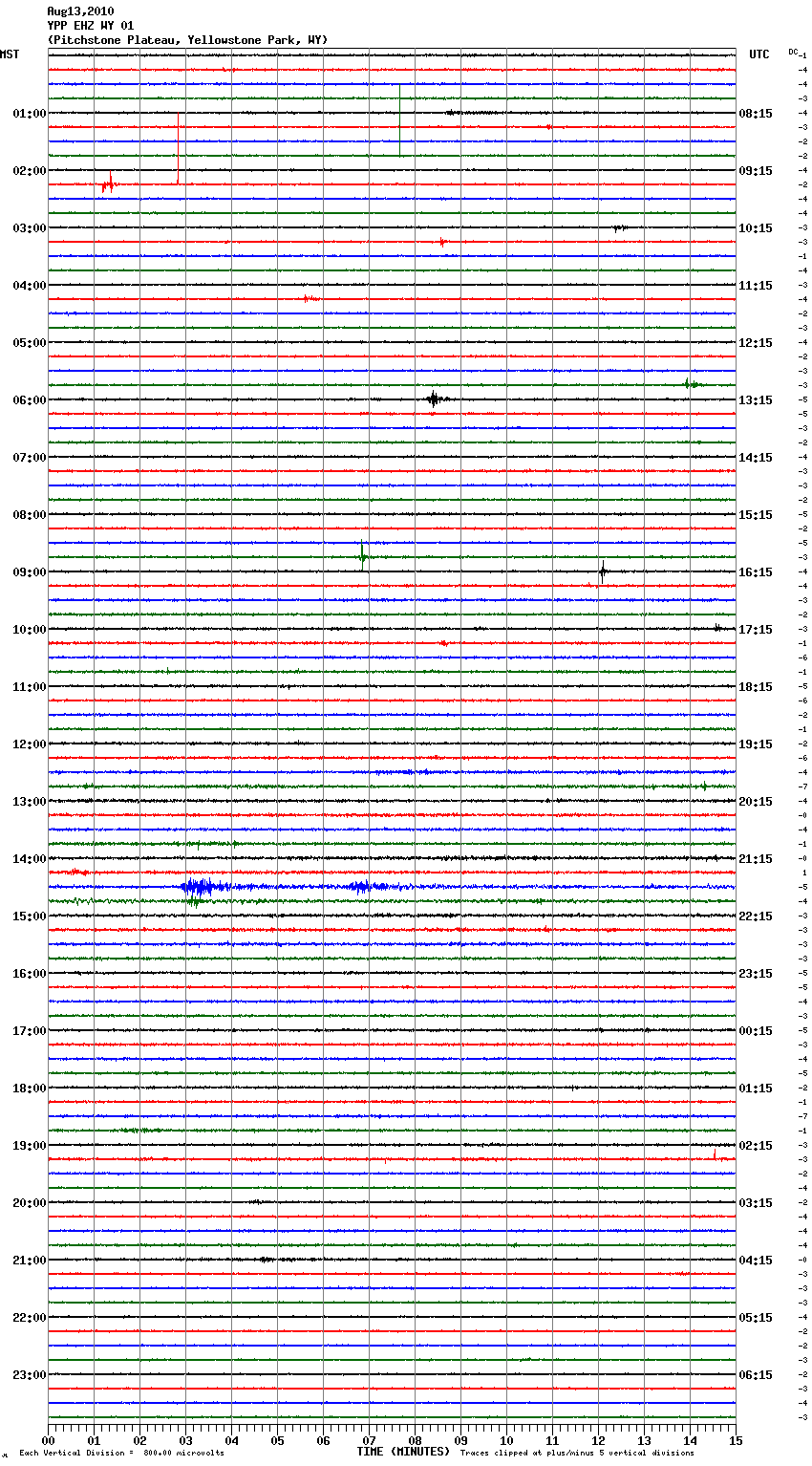Select the 02:00 MST time label
The height and width of the screenshot is (1466, 812).
(30, 171)
